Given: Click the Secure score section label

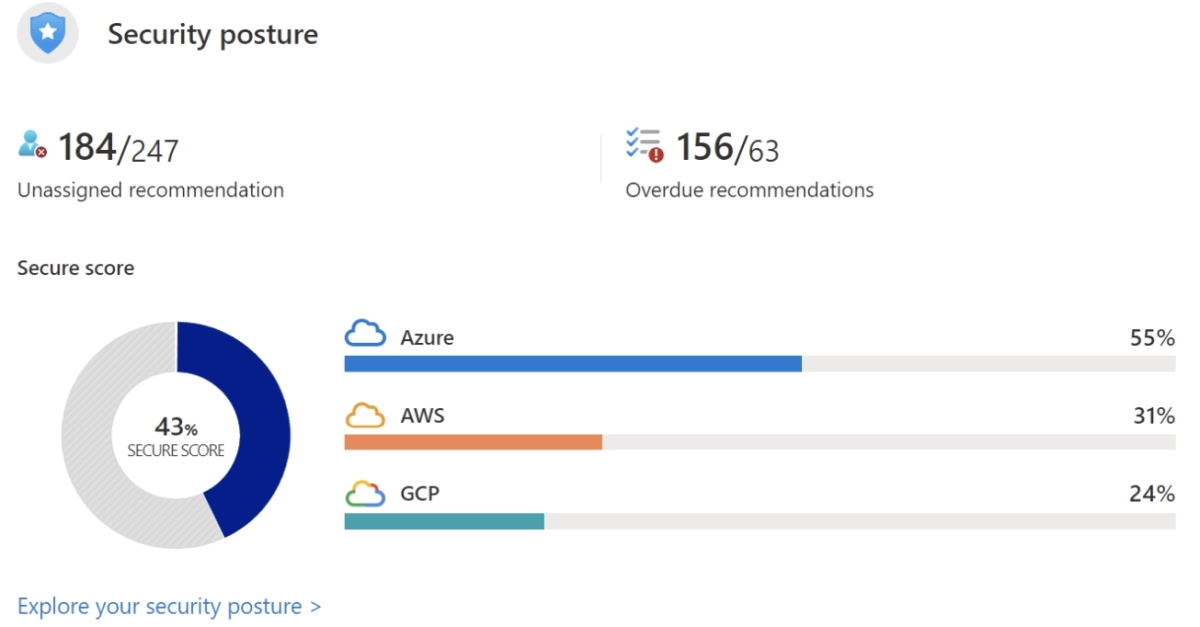Looking at the screenshot, I should click(x=75, y=268).
